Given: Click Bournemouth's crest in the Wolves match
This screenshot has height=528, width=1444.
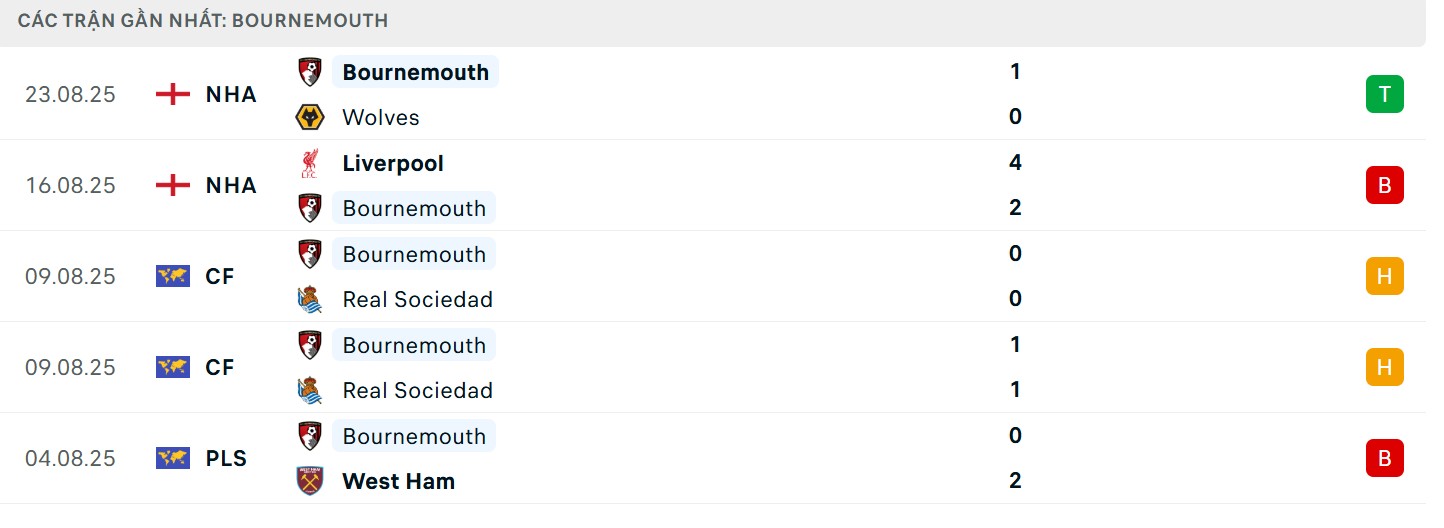Looking at the screenshot, I should point(310,72).
